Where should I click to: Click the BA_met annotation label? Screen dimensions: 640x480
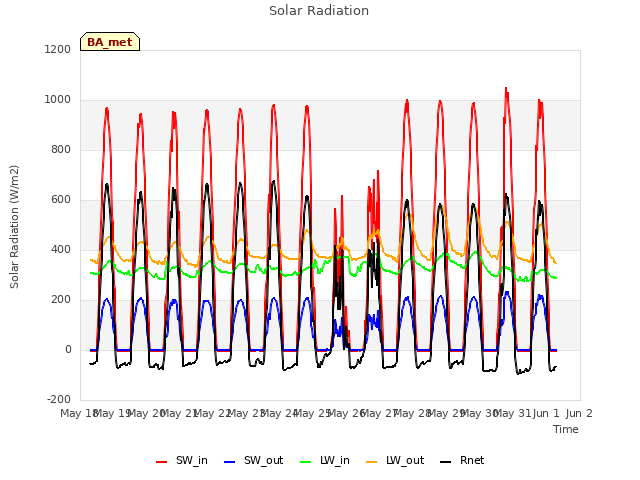[110, 42]
